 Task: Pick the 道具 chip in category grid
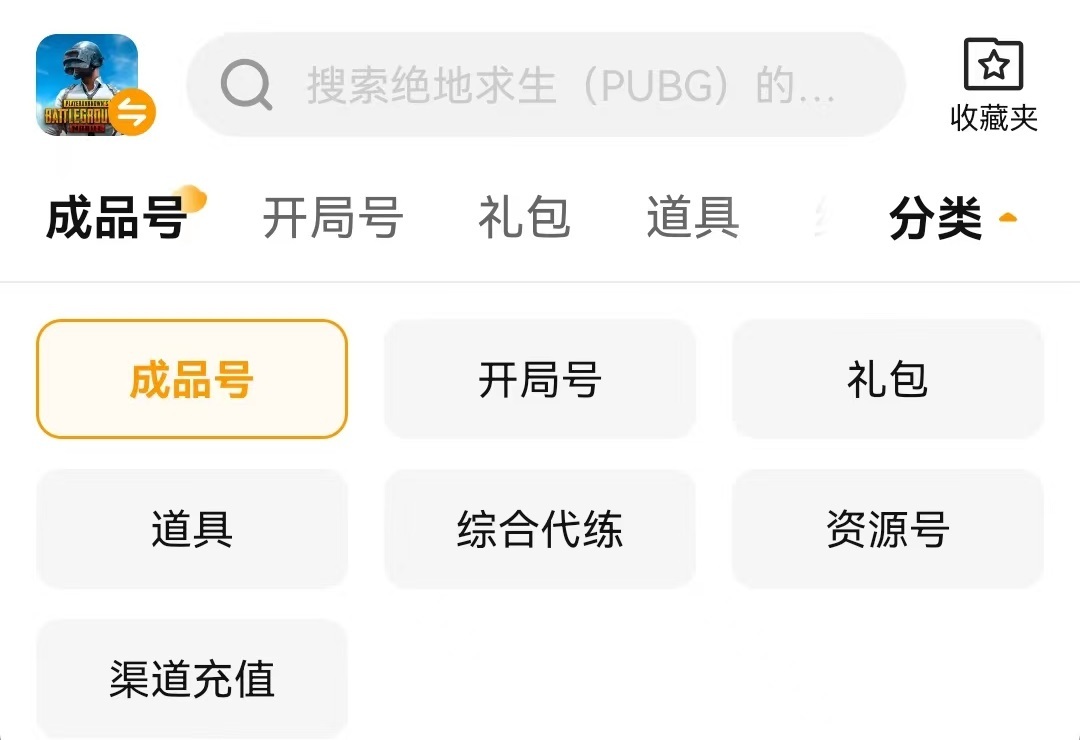pyautogui.click(x=192, y=529)
